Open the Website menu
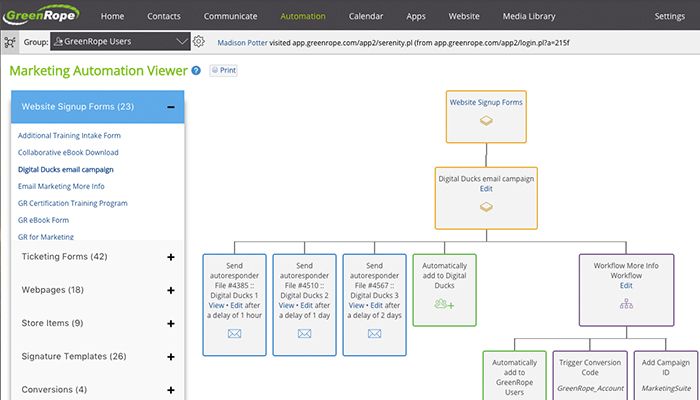The image size is (700, 400). coord(464,16)
